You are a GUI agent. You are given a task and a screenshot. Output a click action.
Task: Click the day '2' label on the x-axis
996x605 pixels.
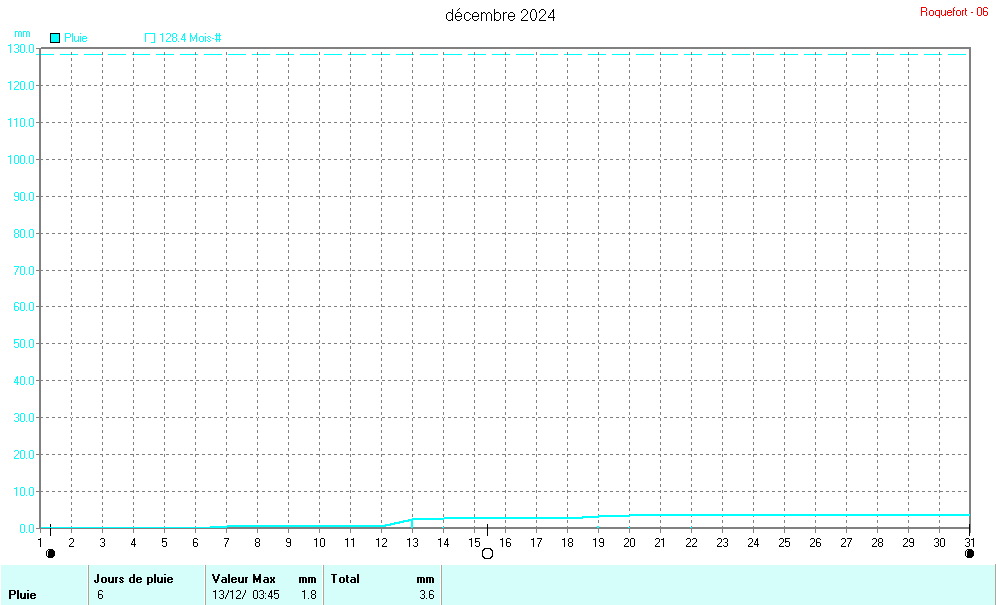click(71, 543)
